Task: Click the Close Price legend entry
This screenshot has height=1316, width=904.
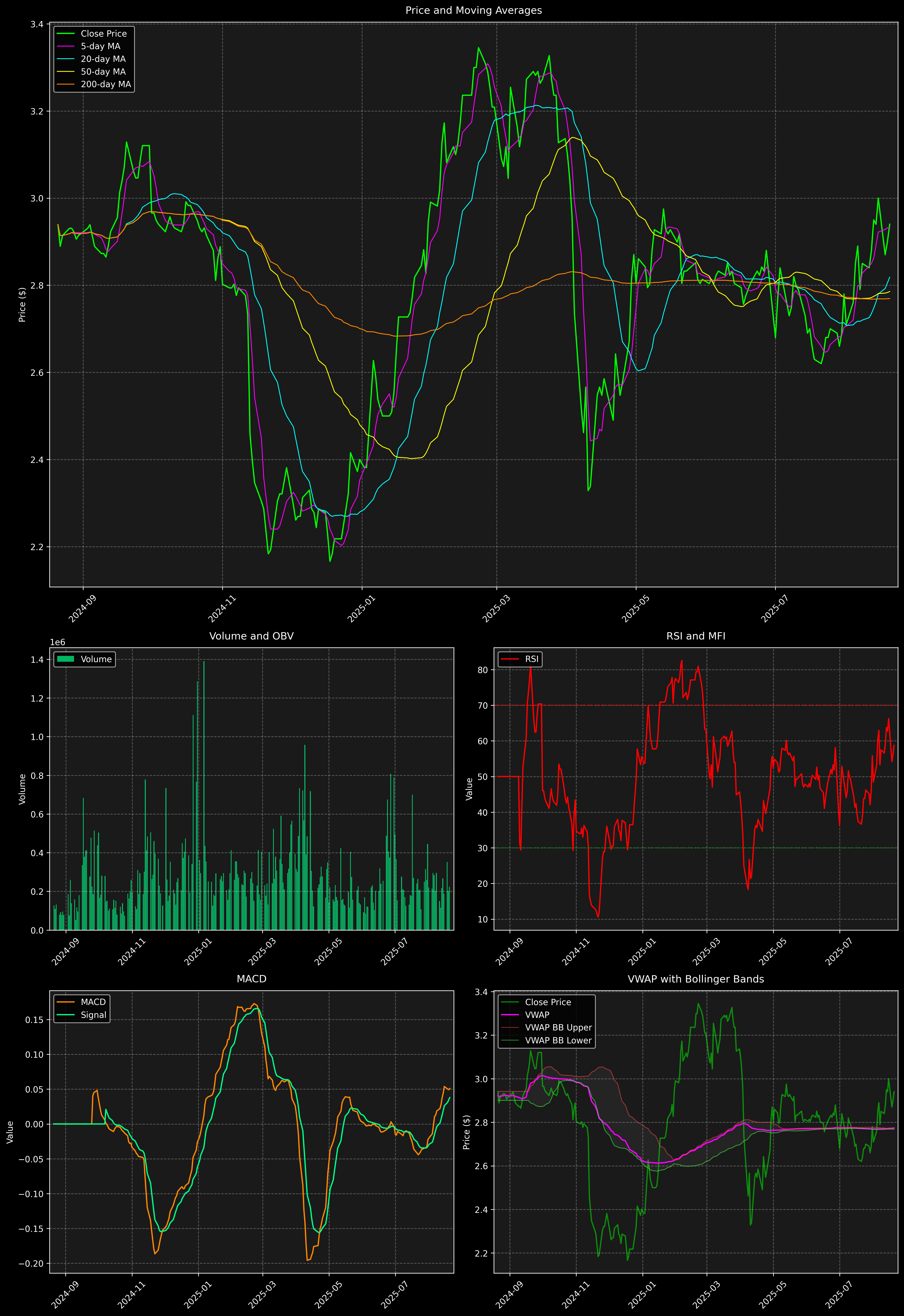Action: tap(104, 34)
